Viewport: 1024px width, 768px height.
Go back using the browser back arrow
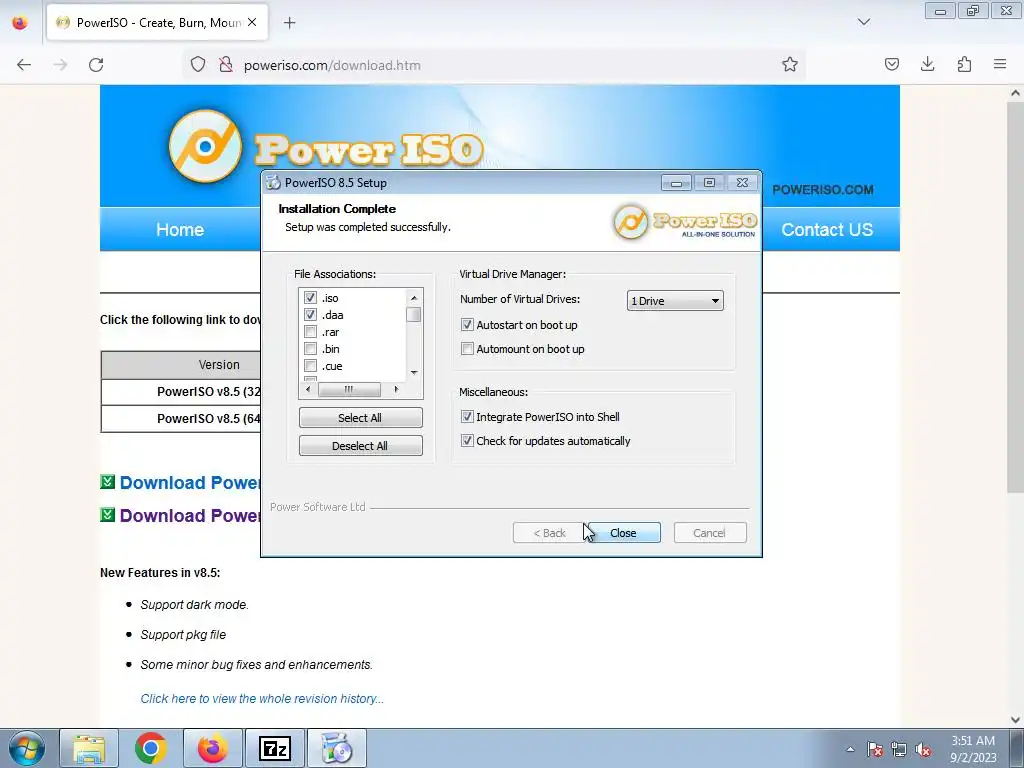click(x=24, y=65)
